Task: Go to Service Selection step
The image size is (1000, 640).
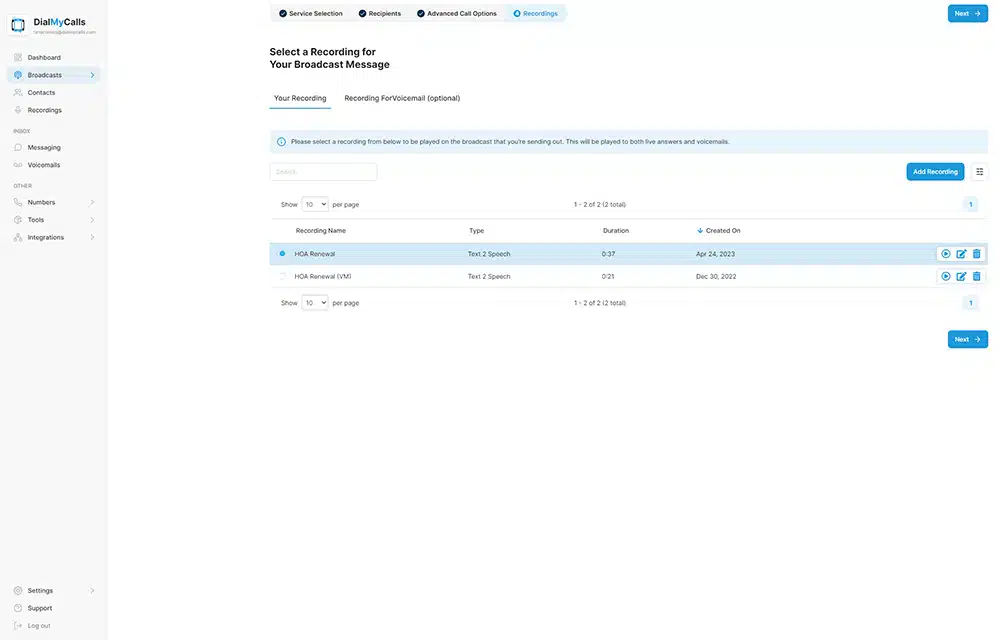Action: click(310, 14)
